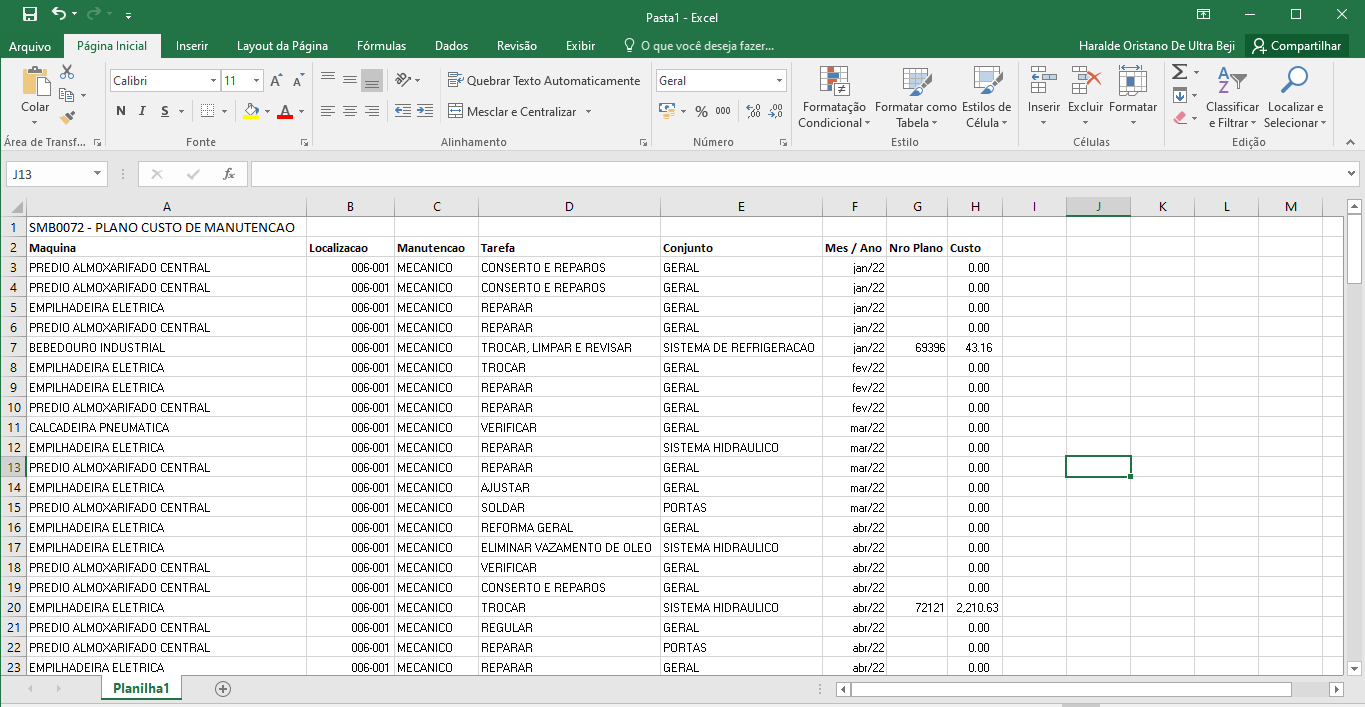Center the text horizontally
Image resolution: width=1365 pixels, height=707 pixels.
349,112
